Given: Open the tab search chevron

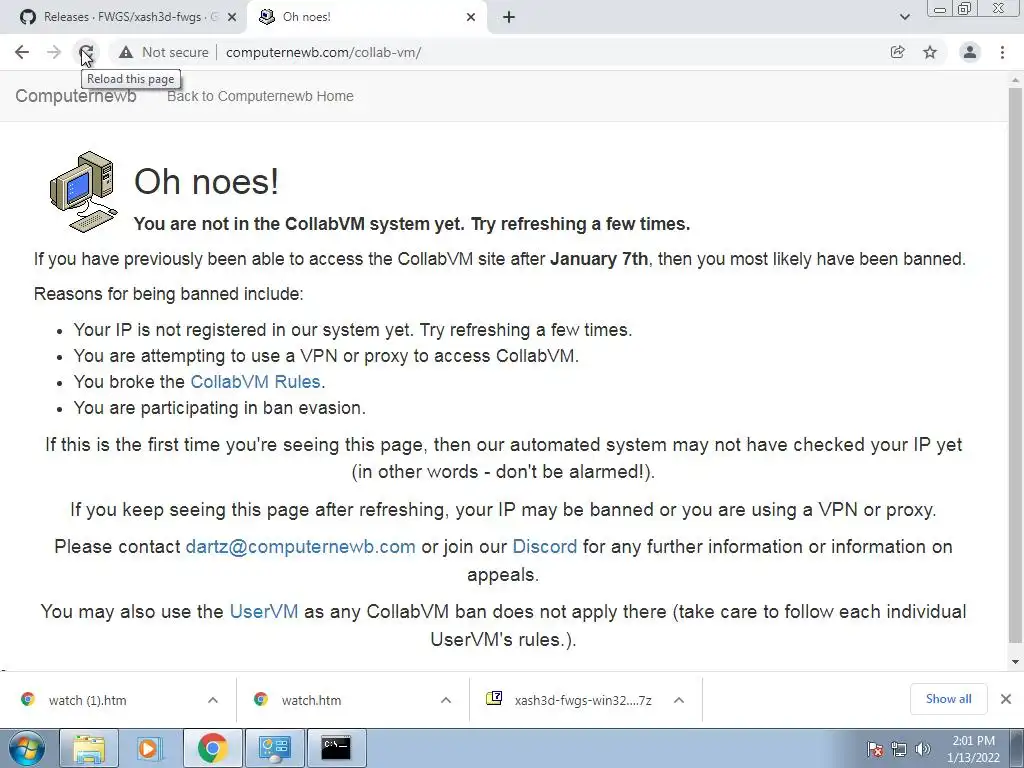Looking at the screenshot, I should [x=904, y=17].
